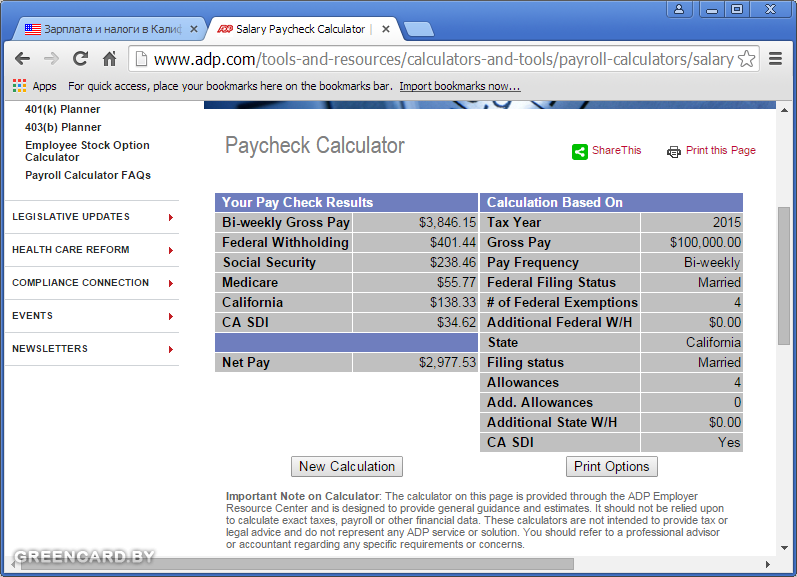Open the browser home page icon
The height and width of the screenshot is (577, 797).
pos(109,59)
